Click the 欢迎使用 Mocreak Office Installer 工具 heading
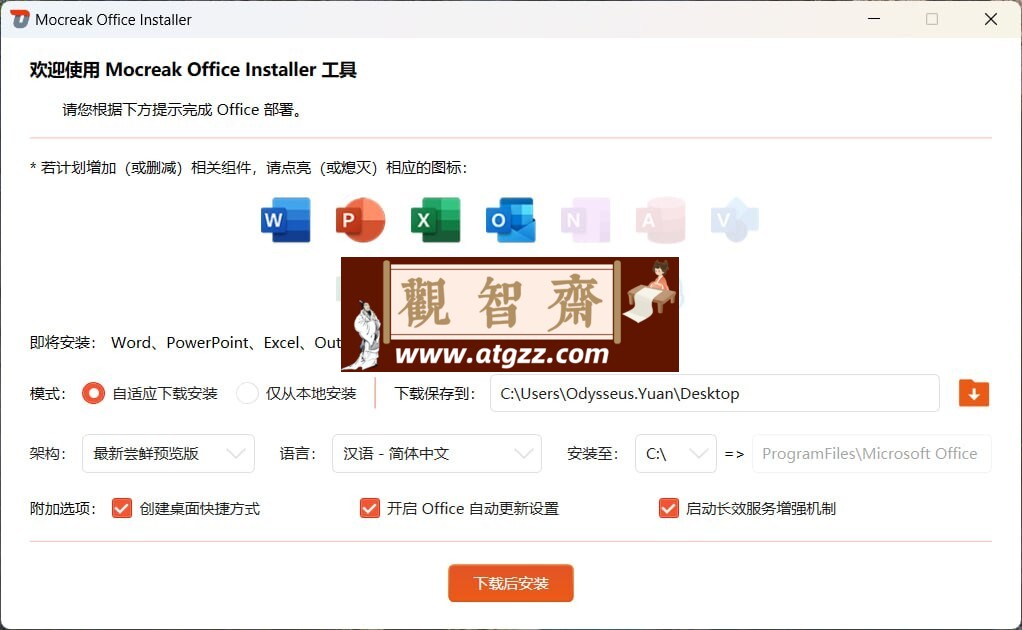The height and width of the screenshot is (630, 1022). pos(193,70)
